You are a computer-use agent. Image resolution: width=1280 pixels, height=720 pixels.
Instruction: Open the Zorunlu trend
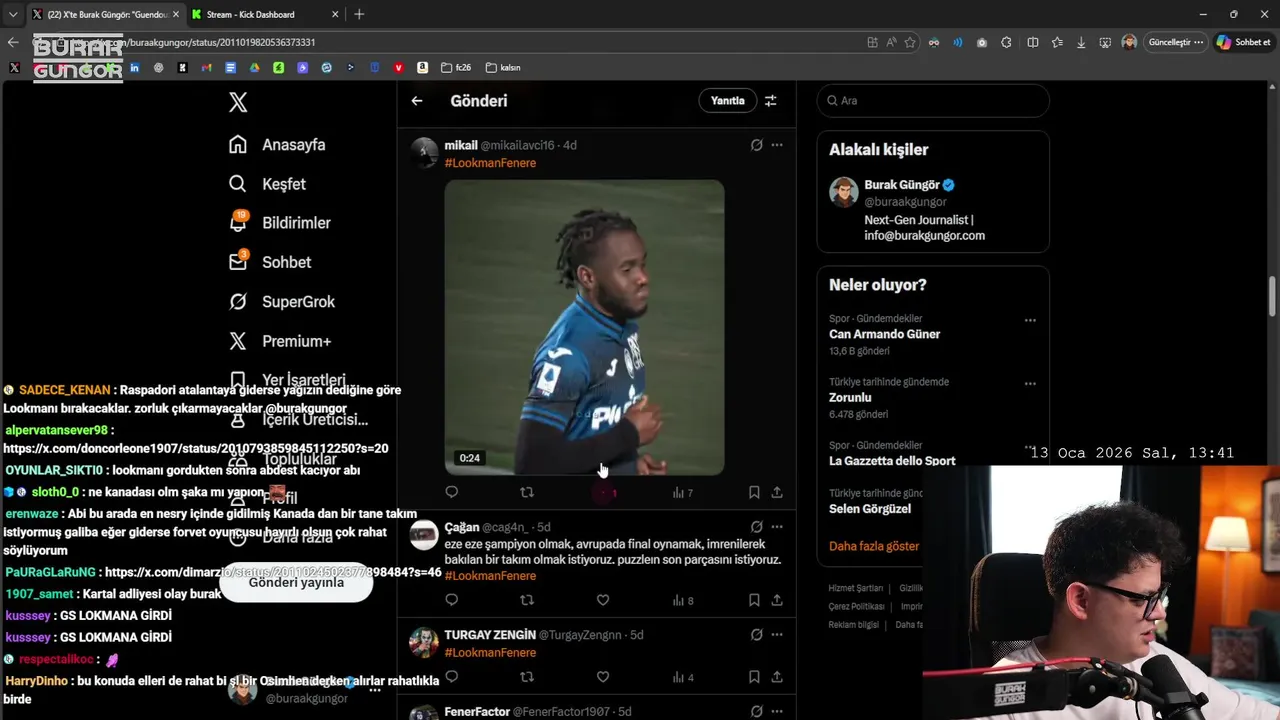pos(850,397)
